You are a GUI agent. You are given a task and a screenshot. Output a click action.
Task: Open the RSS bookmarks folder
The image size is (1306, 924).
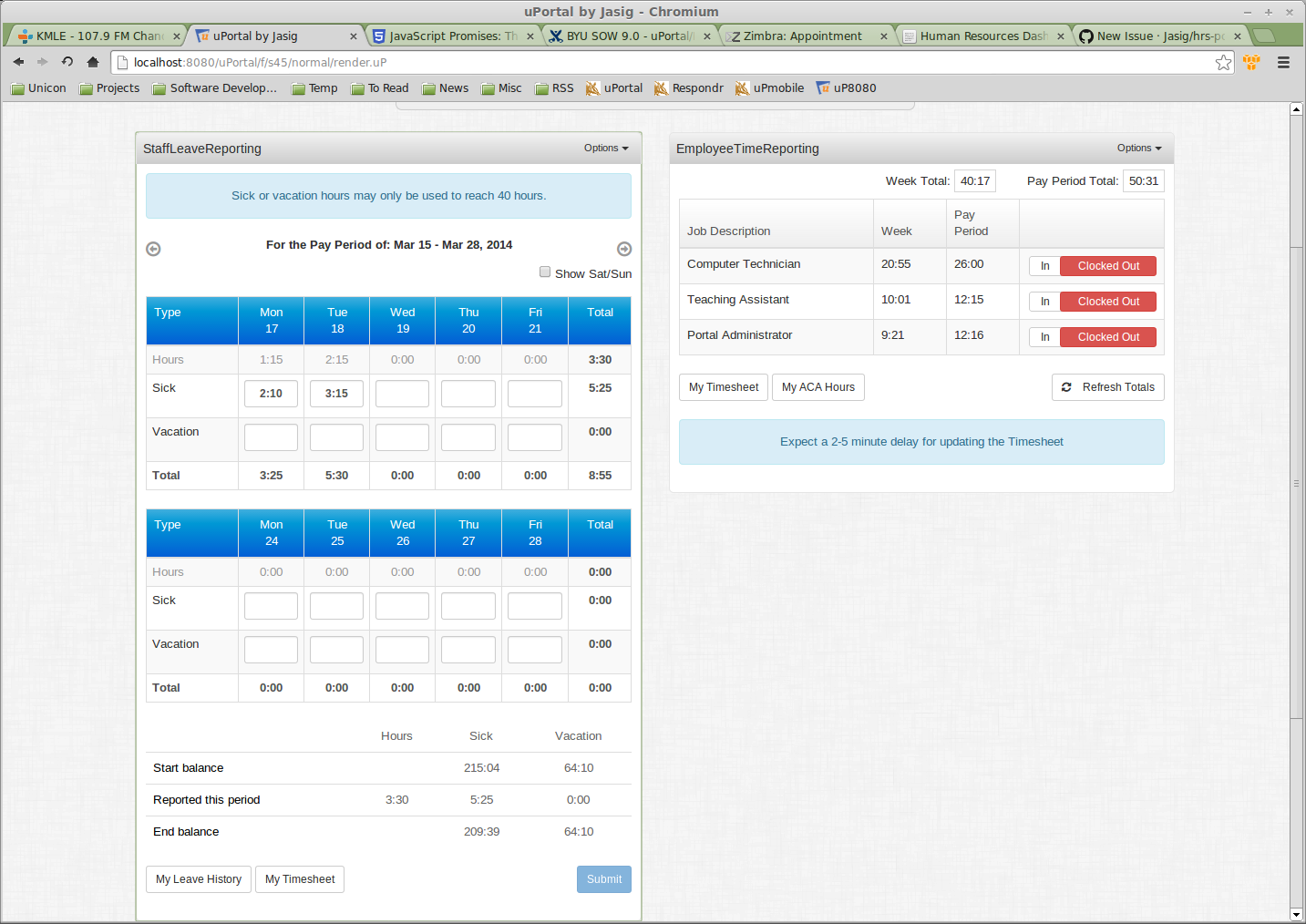click(554, 88)
